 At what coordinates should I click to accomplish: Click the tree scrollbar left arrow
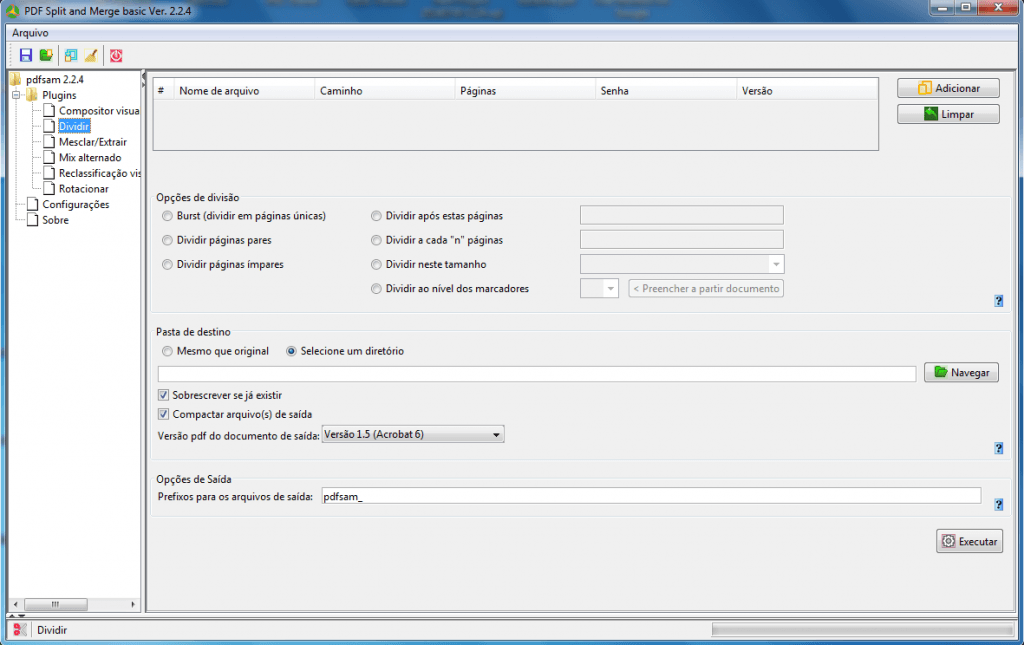click(x=16, y=605)
